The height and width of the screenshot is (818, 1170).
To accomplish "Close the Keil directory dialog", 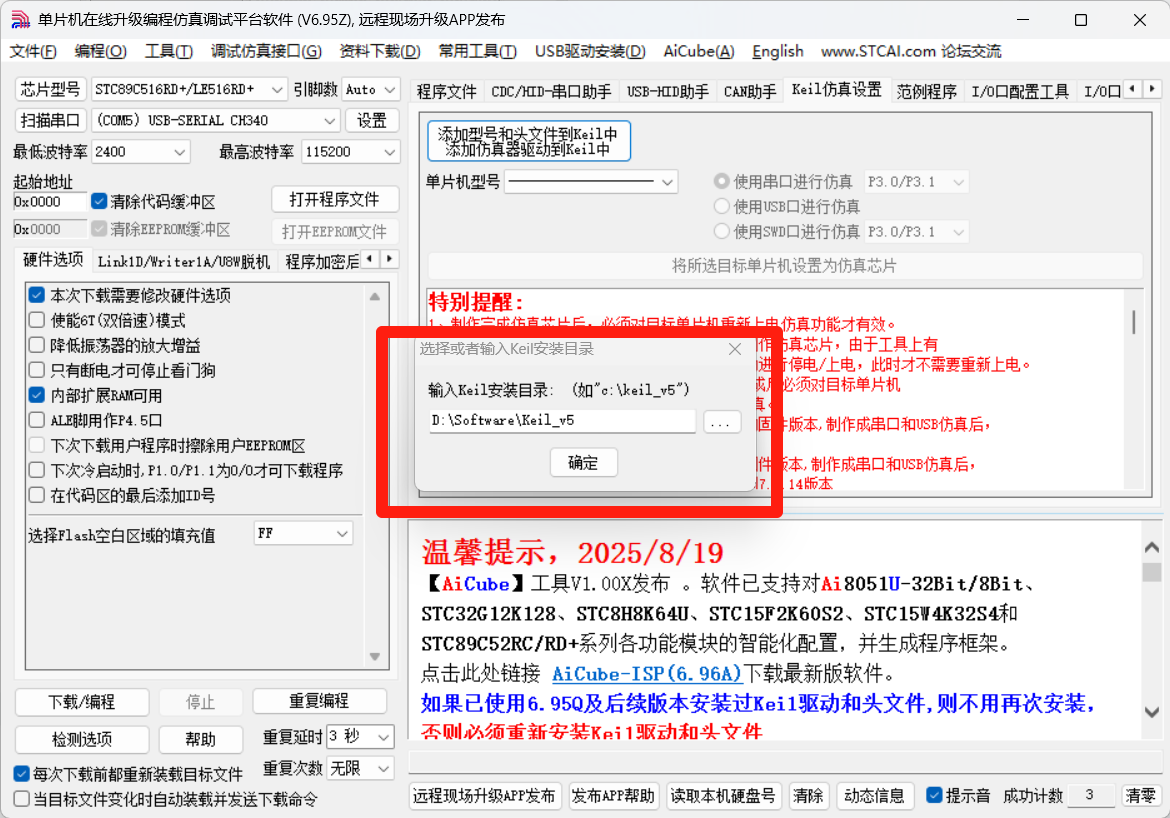I will [x=734, y=349].
